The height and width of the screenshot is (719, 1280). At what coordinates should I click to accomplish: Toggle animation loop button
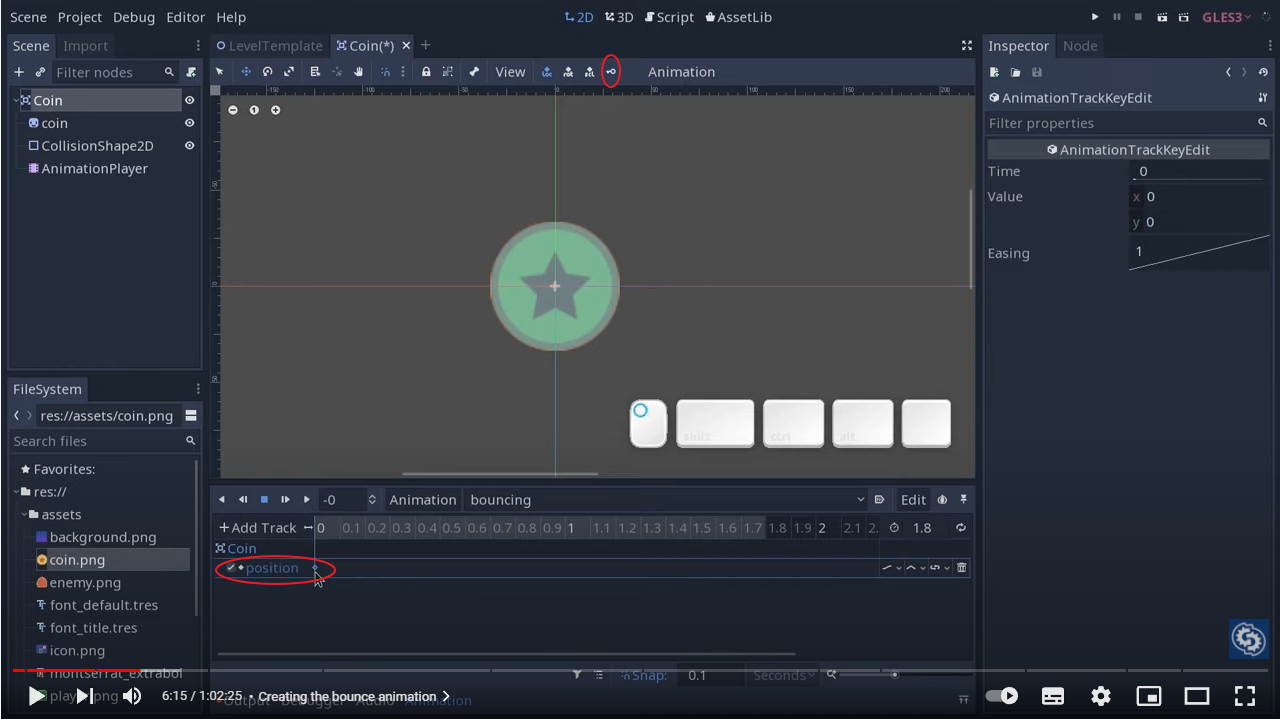pyautogui.click(x=961, y=528)
